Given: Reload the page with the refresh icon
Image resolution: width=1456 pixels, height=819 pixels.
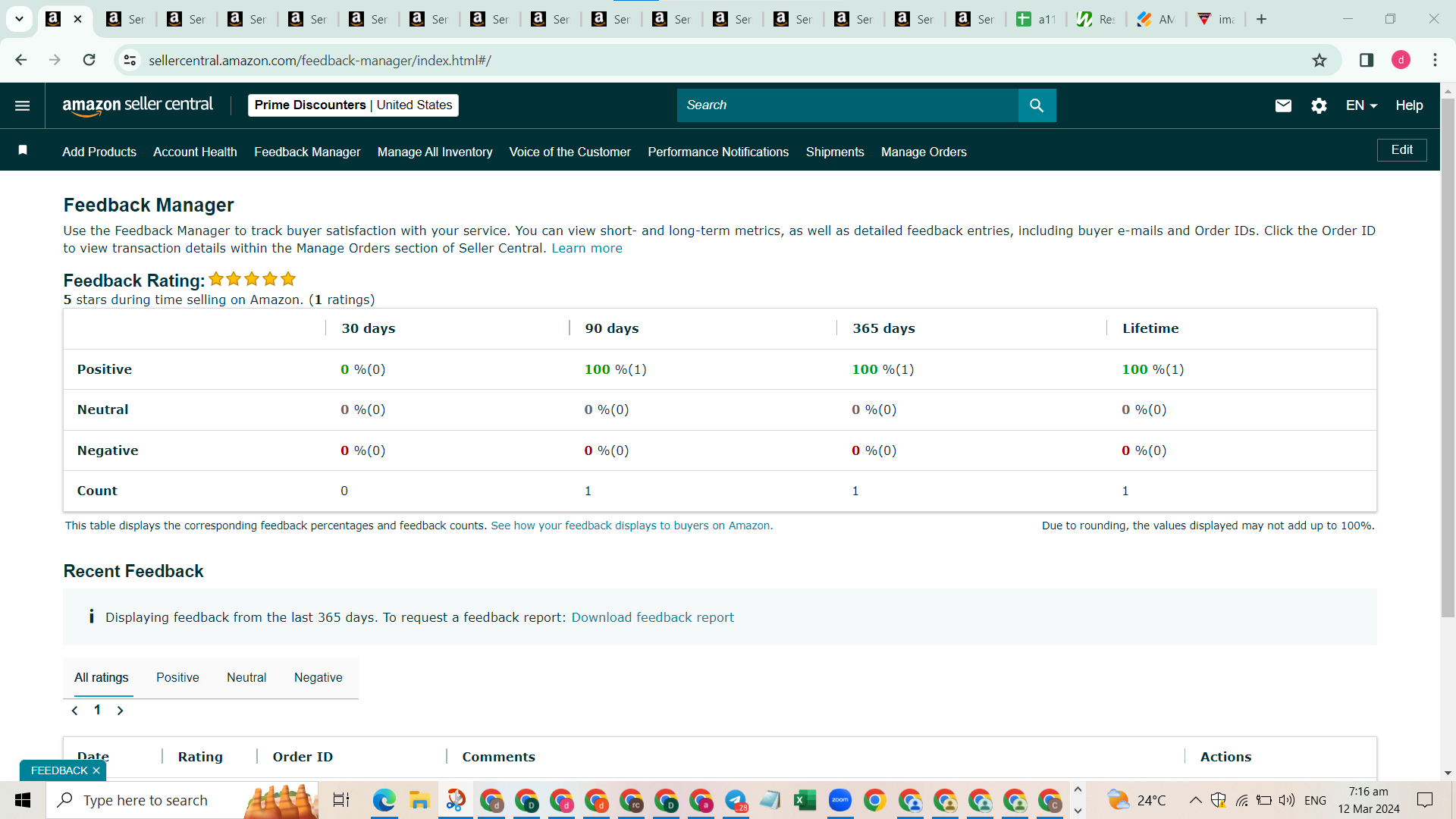Looking at the screenshot, I should [x=89, y=60].
